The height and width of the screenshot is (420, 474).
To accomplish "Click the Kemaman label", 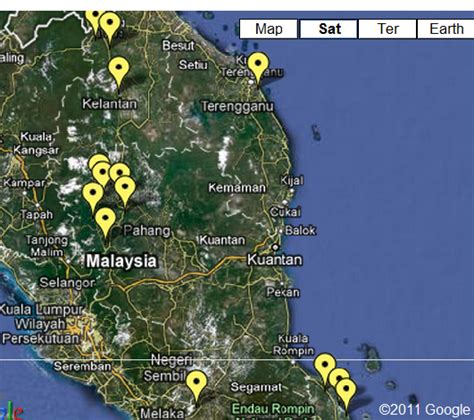I will [237, 188].
